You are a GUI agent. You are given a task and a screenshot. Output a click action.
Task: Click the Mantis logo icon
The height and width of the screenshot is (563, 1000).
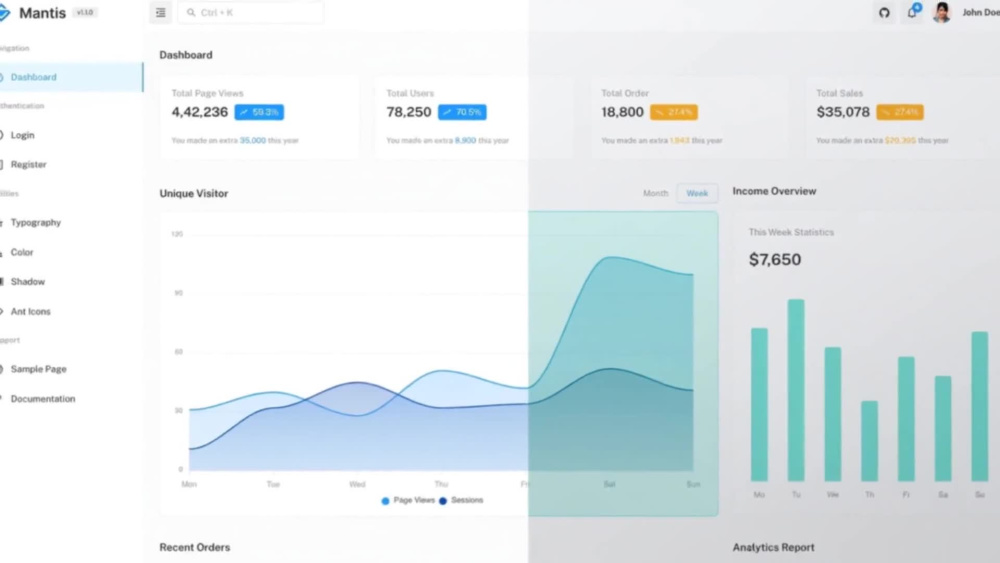4,13
